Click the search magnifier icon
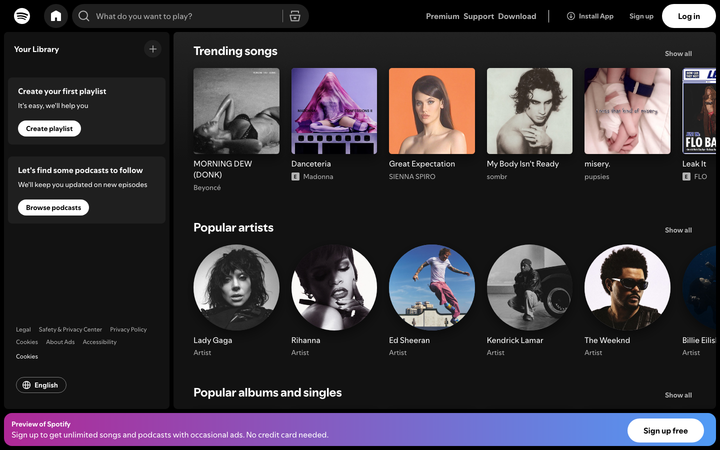 pos(84,16)
